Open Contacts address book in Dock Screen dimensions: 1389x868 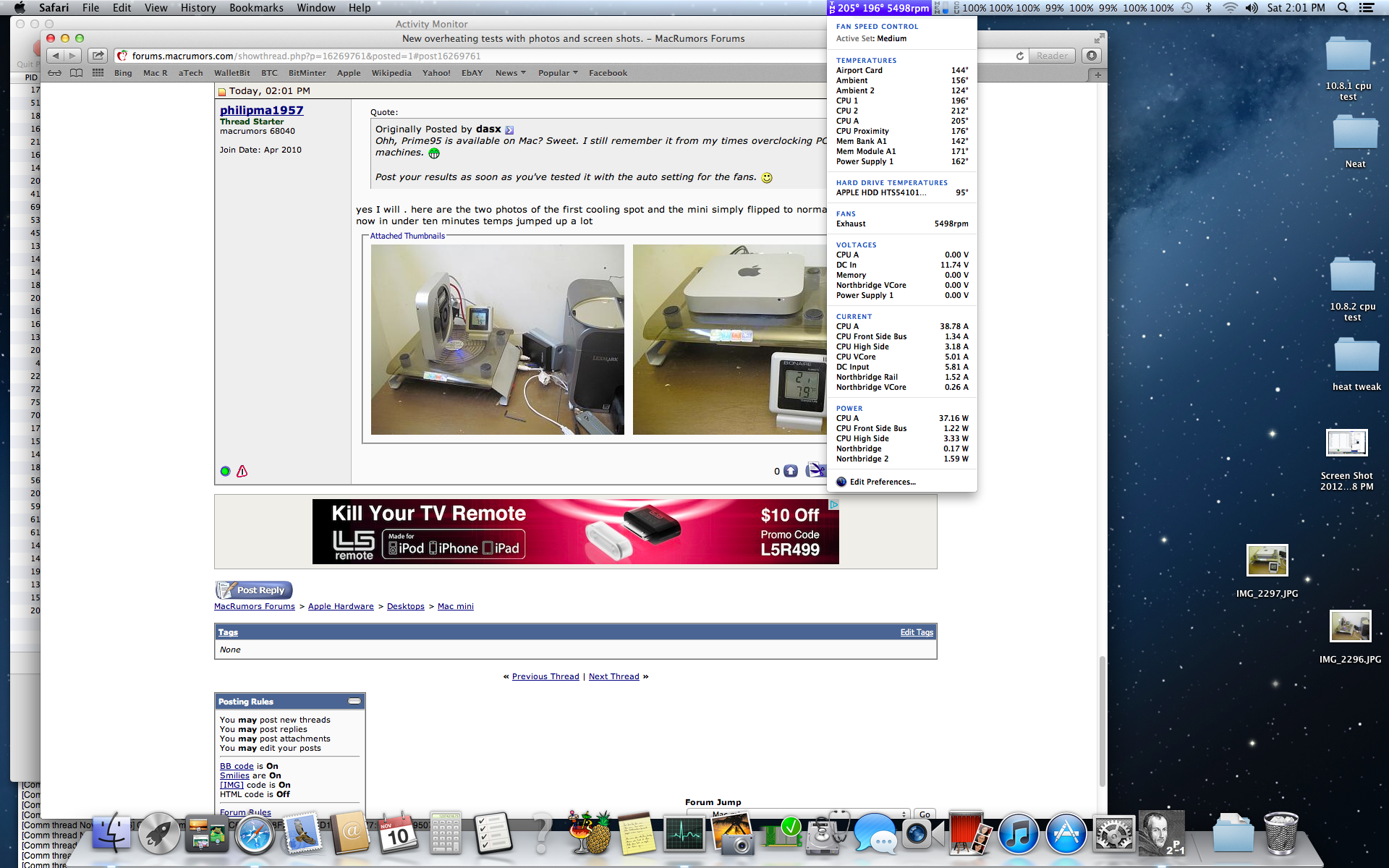coord(350,833)
